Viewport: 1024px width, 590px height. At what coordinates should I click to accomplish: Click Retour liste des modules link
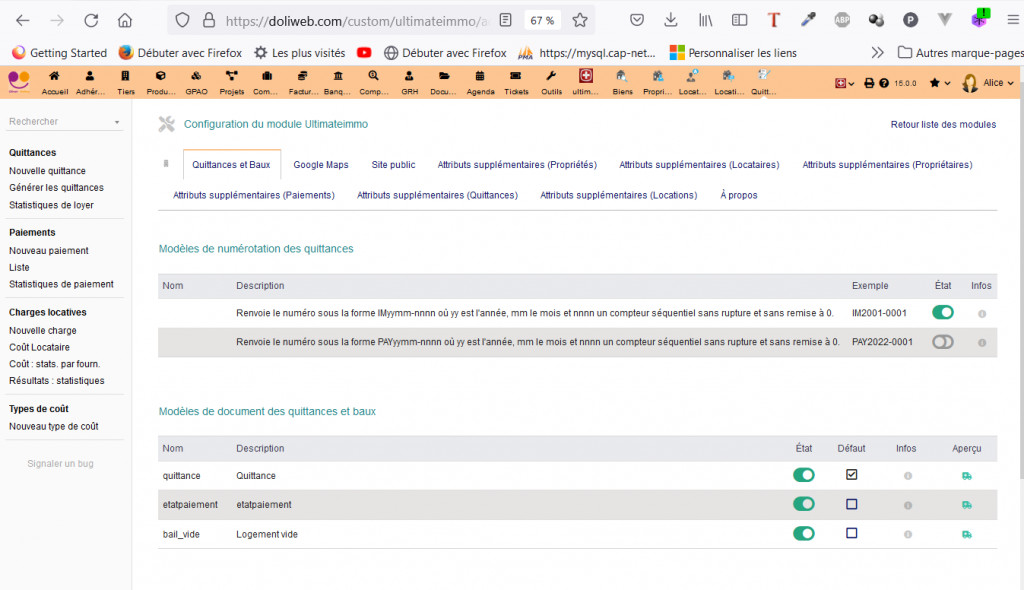click(x=943, y=125)
